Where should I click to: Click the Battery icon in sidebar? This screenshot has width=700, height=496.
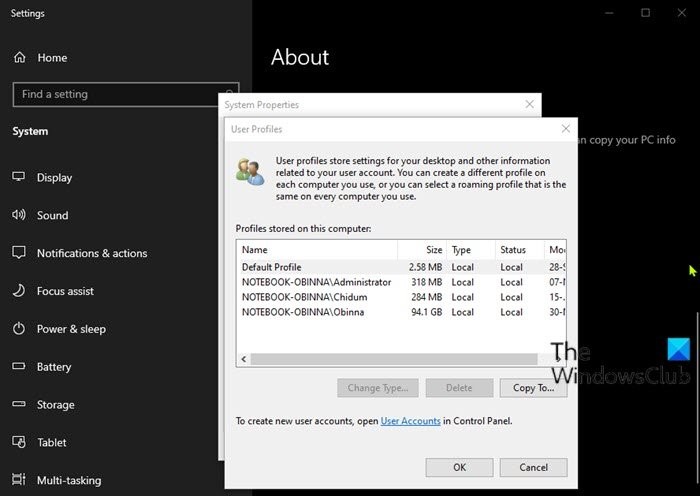pyautogui.click(x=19, y=366)
